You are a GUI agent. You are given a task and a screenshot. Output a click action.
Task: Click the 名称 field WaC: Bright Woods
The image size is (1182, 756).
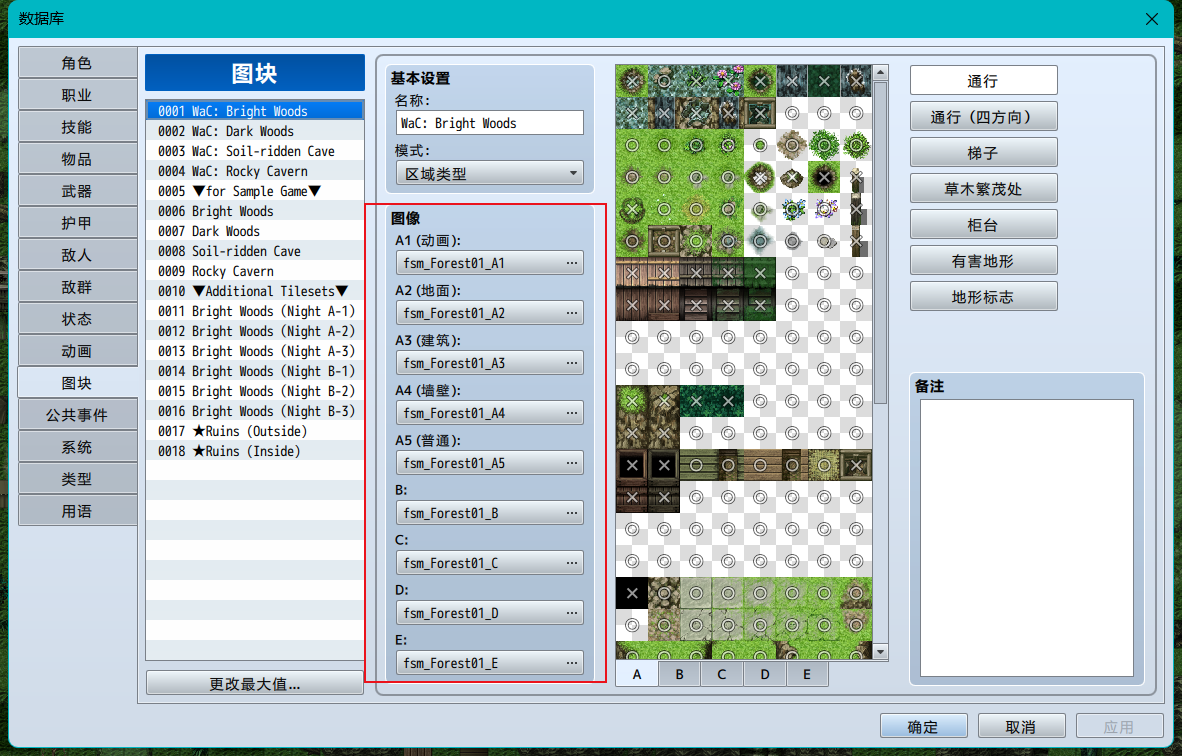[490, 123]
